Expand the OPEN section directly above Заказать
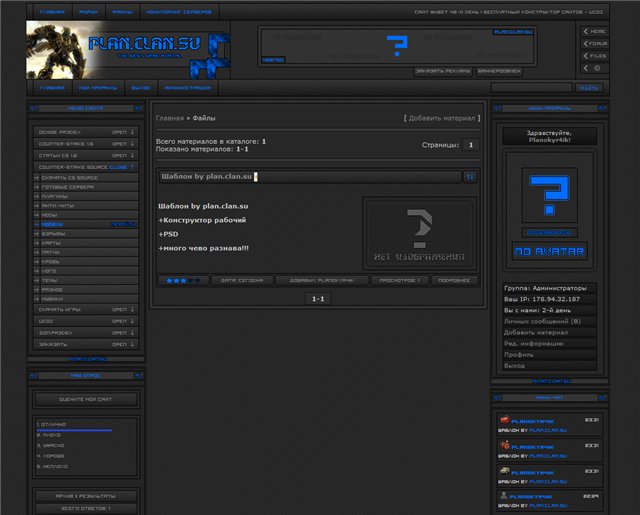 [86, 333]
